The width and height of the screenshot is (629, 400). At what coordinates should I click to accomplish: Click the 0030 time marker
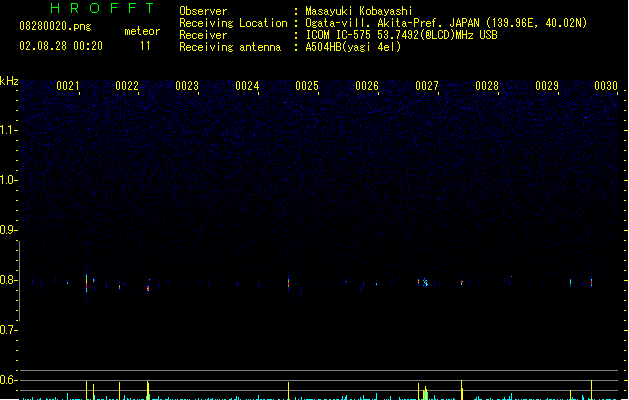pyautogui.click(x=606, y=86)
